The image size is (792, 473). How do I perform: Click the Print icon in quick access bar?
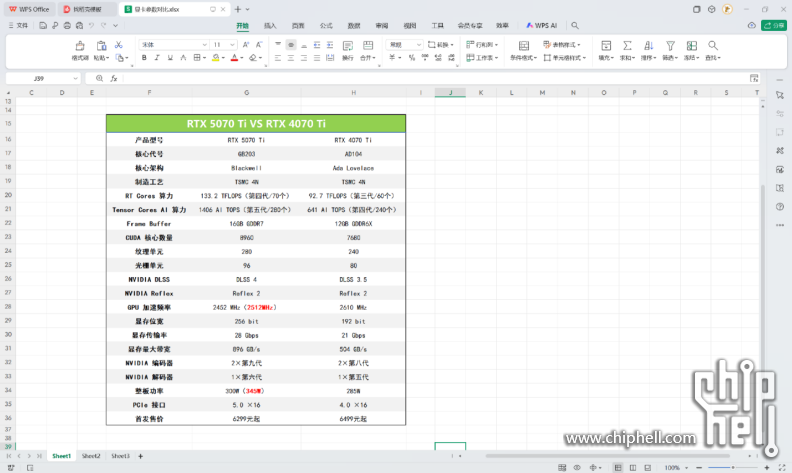pos(67,25)
